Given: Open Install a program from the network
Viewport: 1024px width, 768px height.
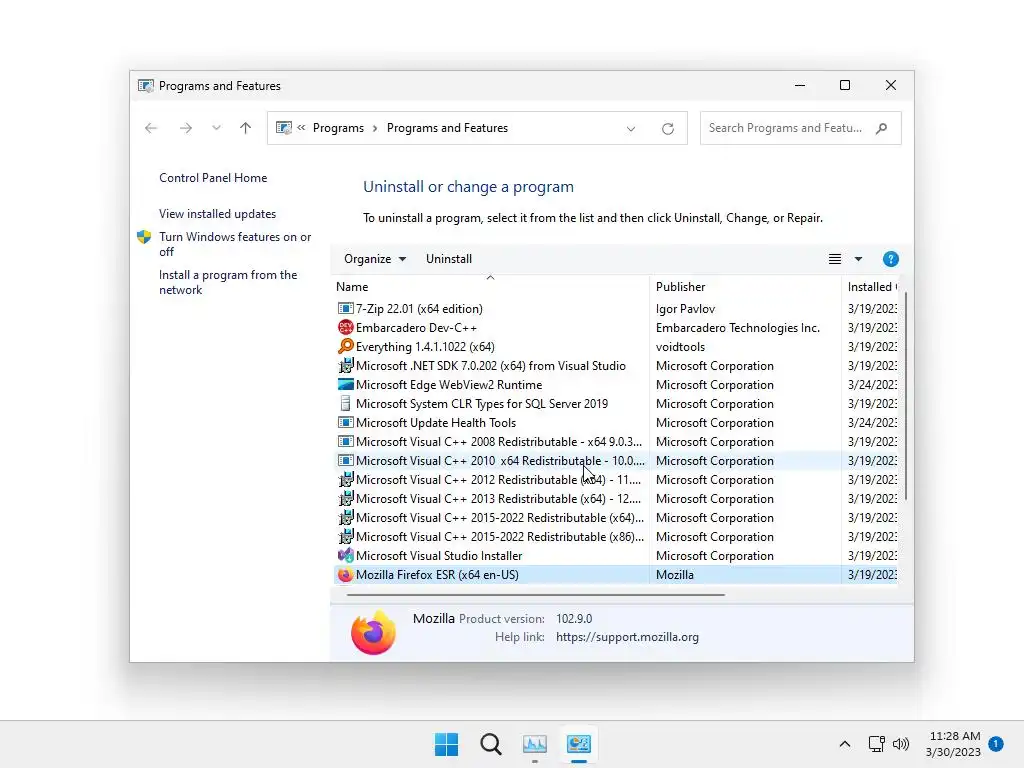Looking at the screenshot, I should click(x=227, y=282).
